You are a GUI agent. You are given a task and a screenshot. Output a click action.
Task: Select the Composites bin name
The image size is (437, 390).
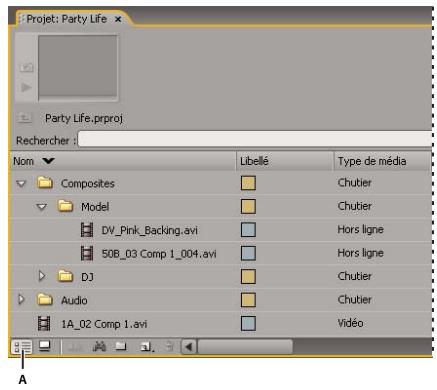pyautogui.click(x=88, y=184)
